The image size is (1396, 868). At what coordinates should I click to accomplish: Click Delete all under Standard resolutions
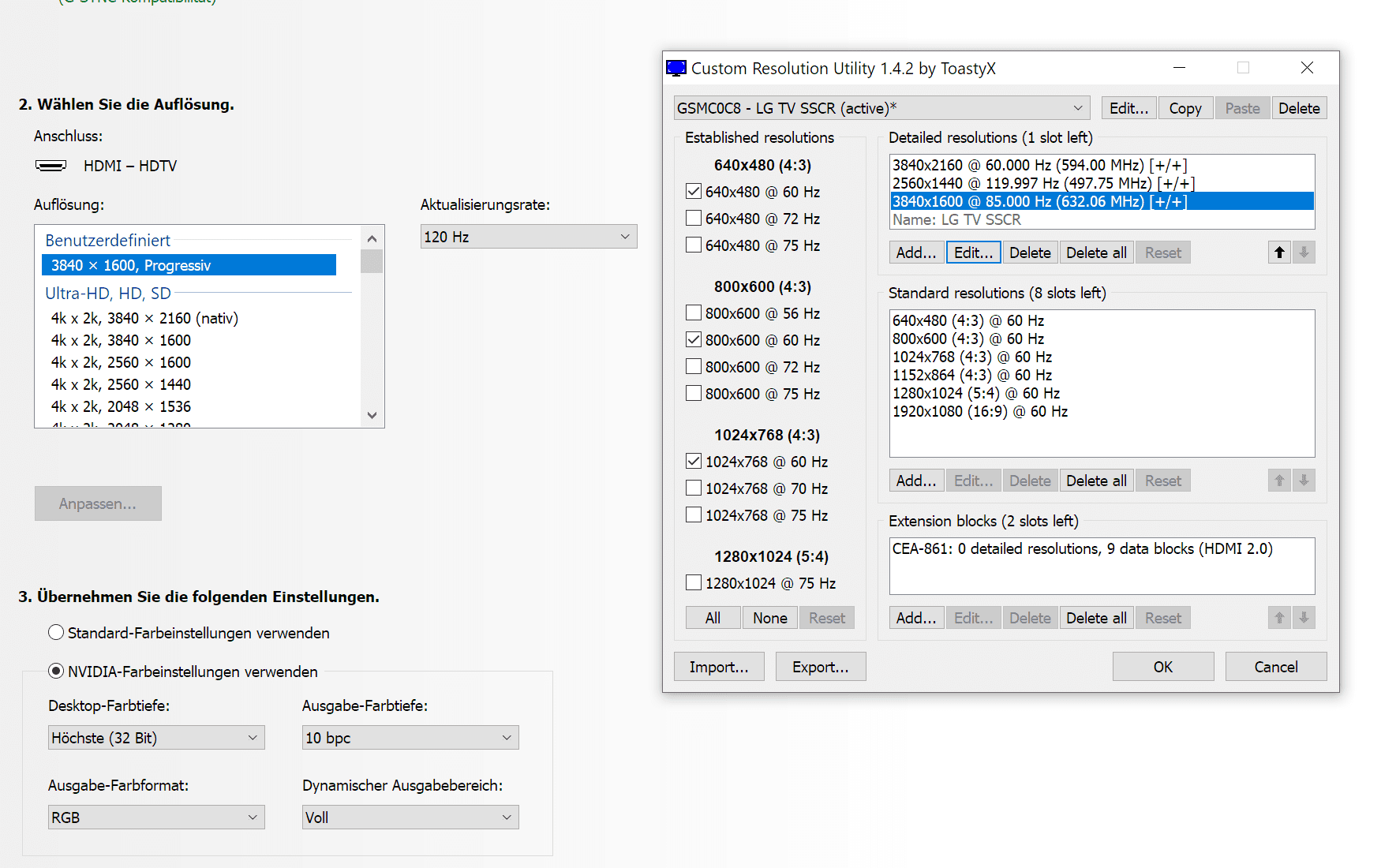tap(1096, 481)
